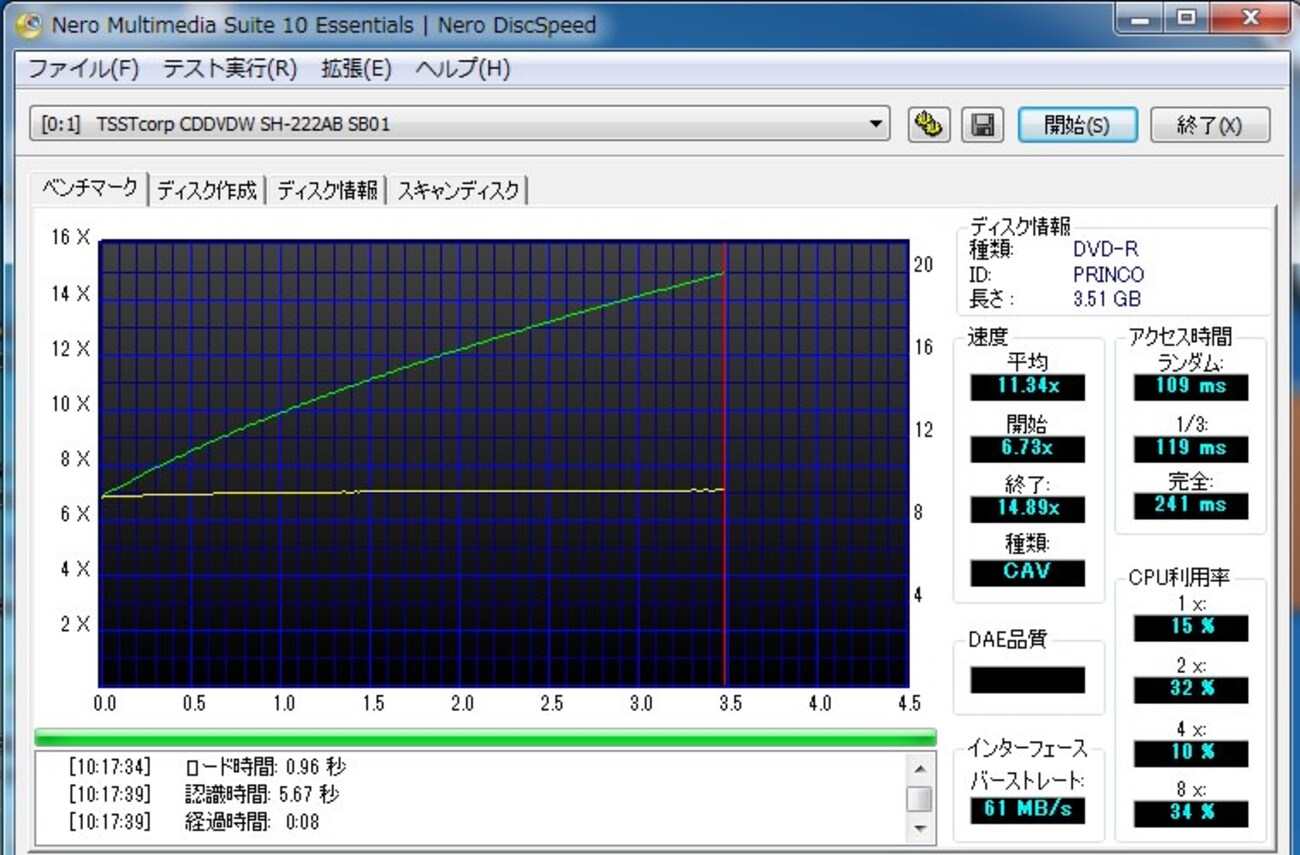Click the log scrollbar up arrow
The width and height of the screenshot is (1300, 855).
point(918,768)
